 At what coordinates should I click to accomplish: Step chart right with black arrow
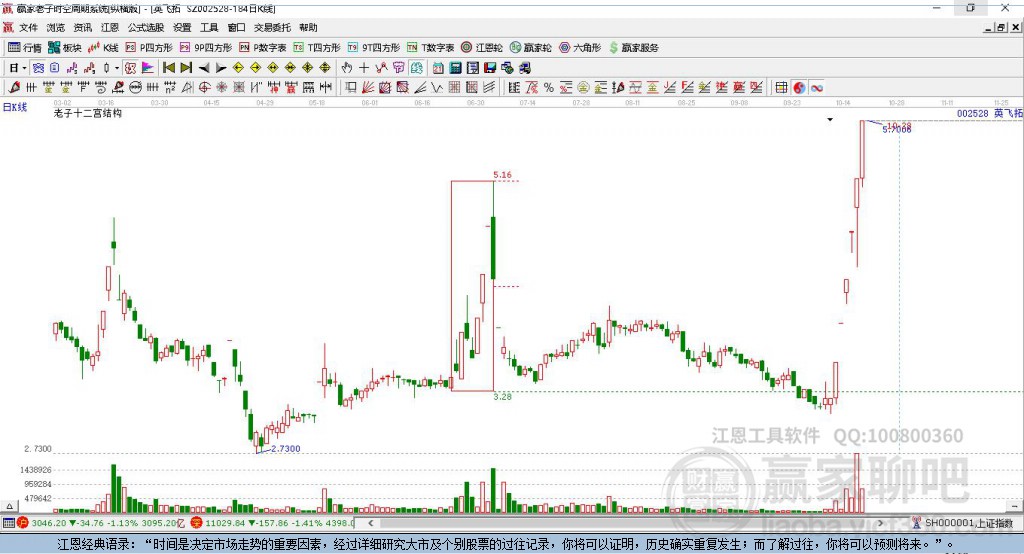[221, 68]
